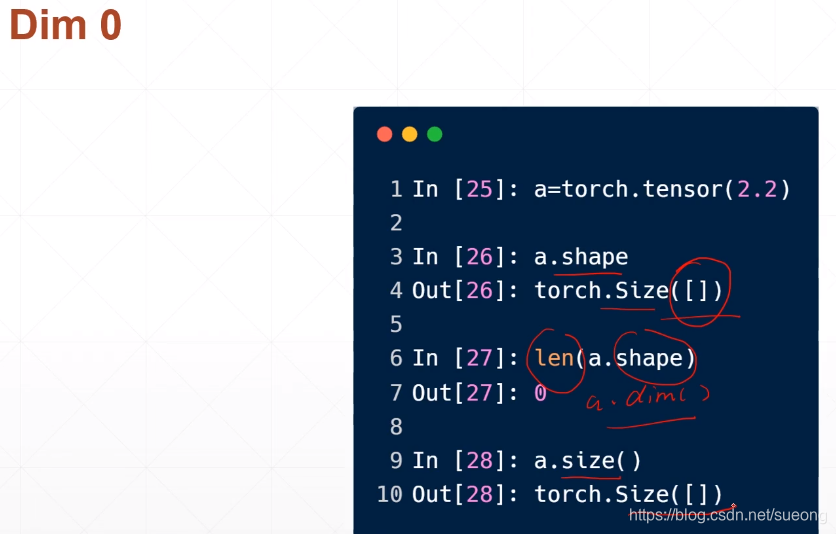
Task: Click 'a.size()' on line 9
Action: (x=588, y=460)
